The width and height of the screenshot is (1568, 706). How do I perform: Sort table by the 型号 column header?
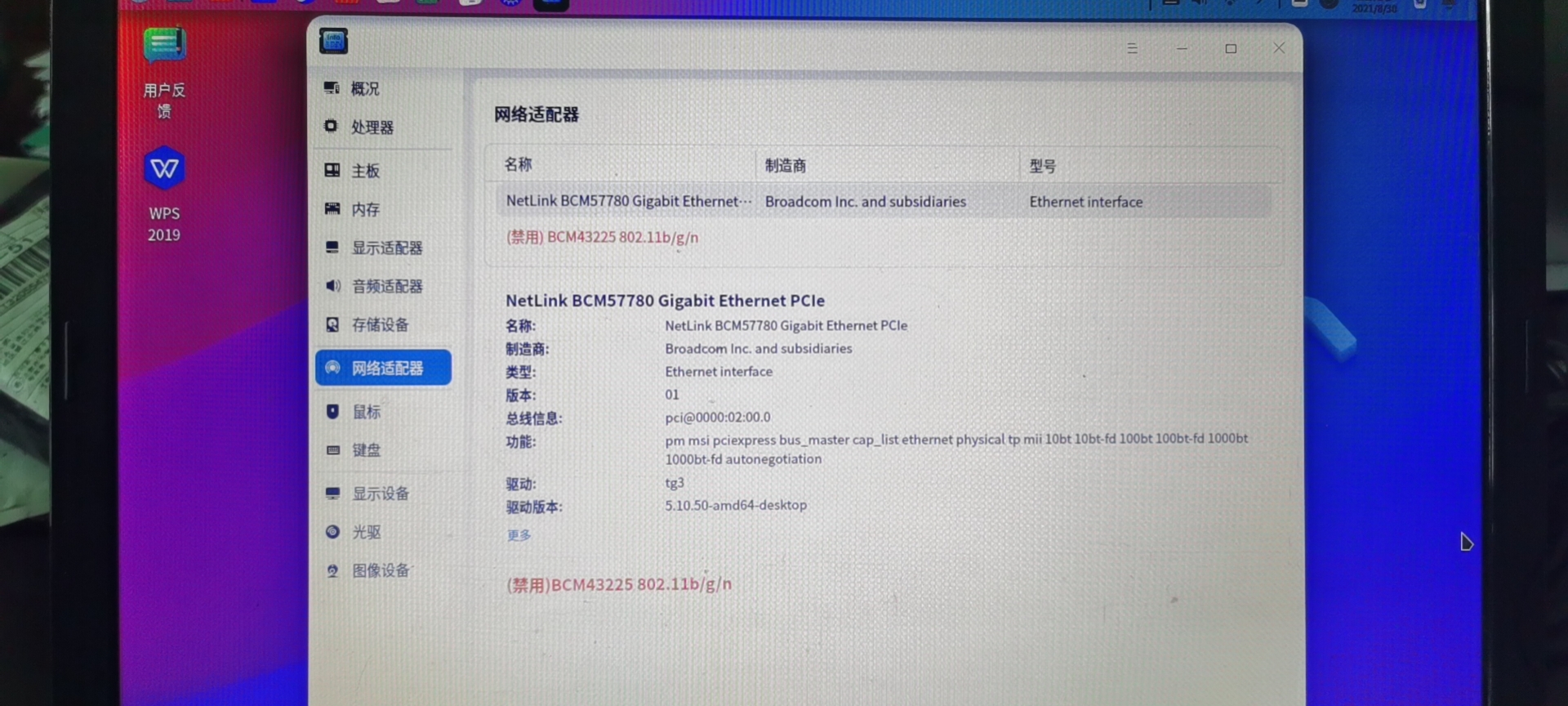[x=1043, y=166]
